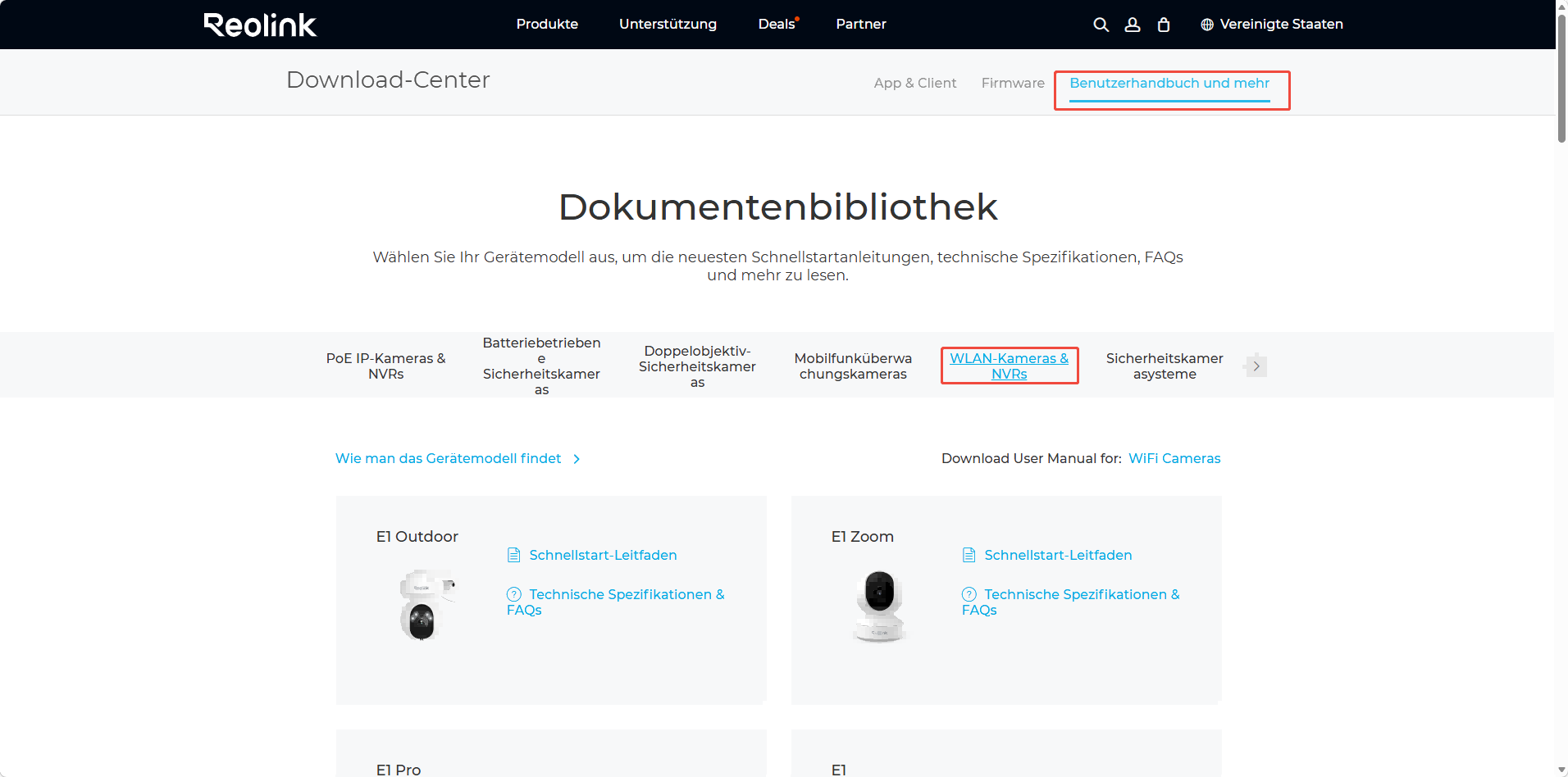Click the Download-Center title

pos(388,80)
